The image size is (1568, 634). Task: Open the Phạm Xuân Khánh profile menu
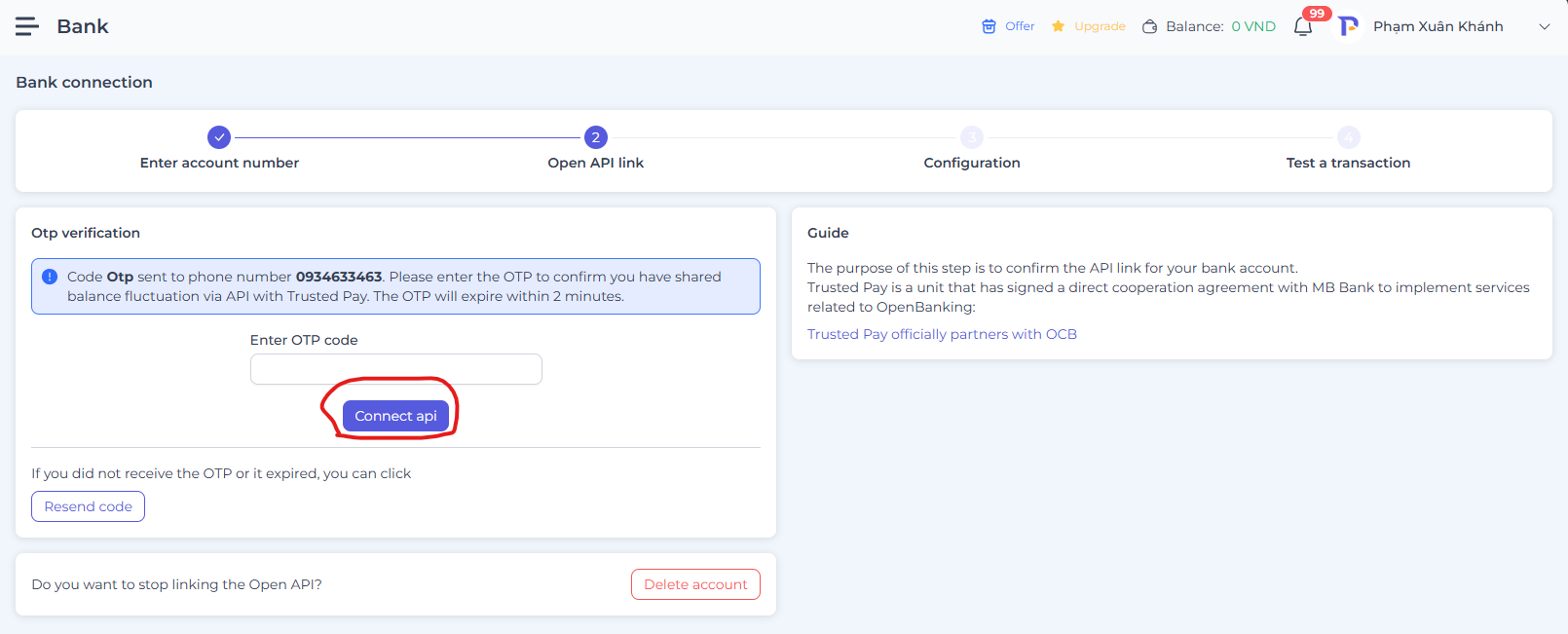1437,26
